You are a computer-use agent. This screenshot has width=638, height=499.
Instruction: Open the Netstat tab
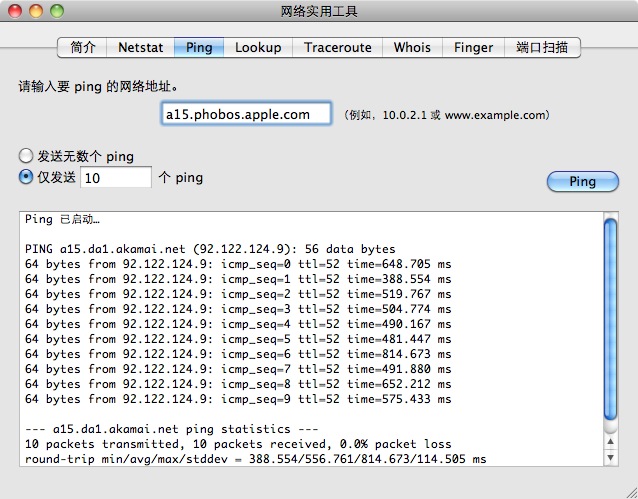coord(140,48)
